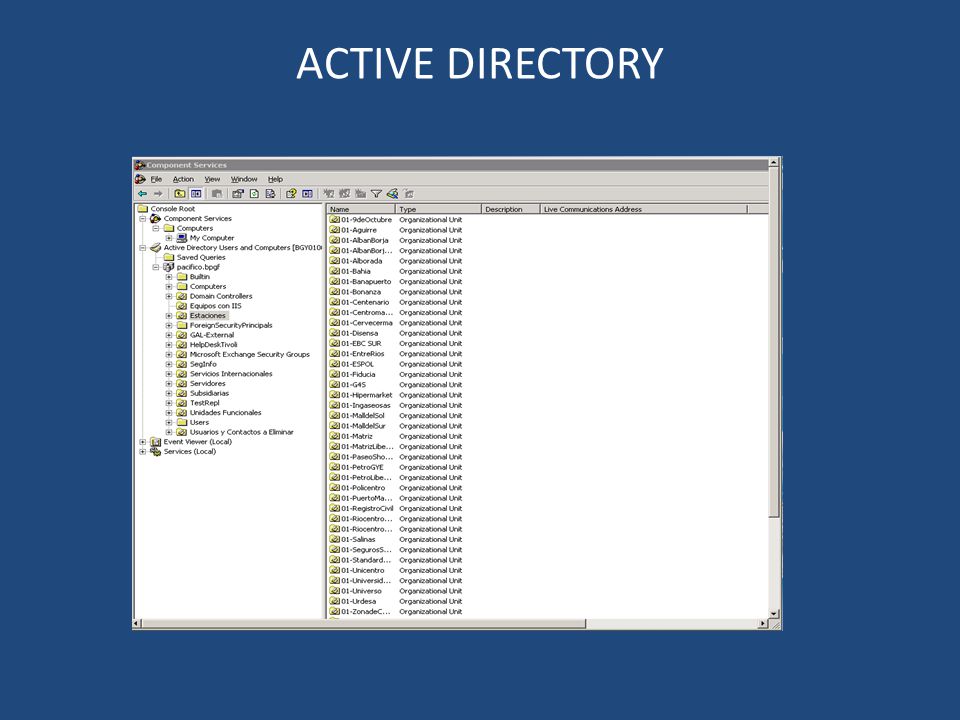This screenshot has height=720, width=960.
Task: Click the Services (Local) gear icon
Action: tap(156, 451)
